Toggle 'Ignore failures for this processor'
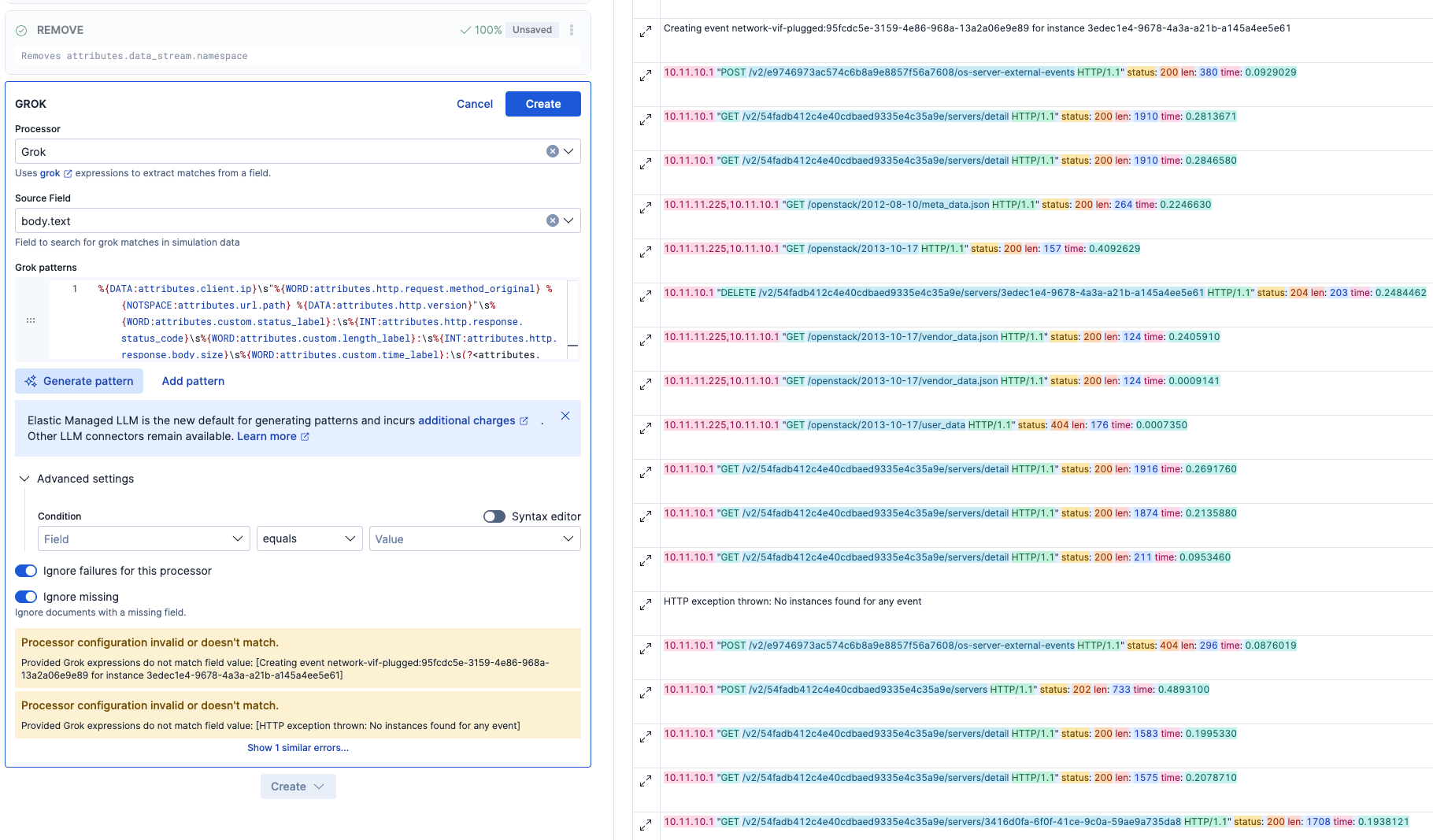This screenshot has width=1433, height=840. [x=26, y=571]
